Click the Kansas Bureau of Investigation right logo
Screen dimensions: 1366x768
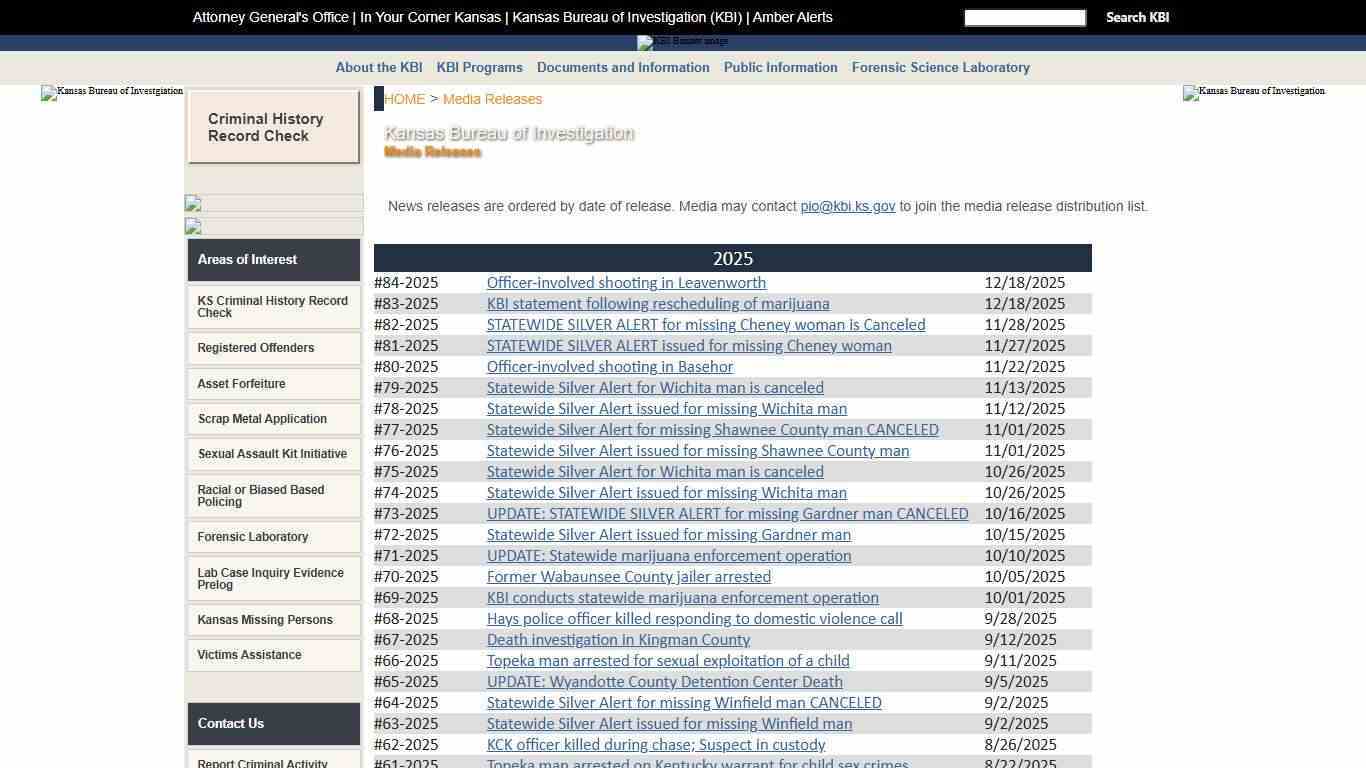[x=1253, y=93]
